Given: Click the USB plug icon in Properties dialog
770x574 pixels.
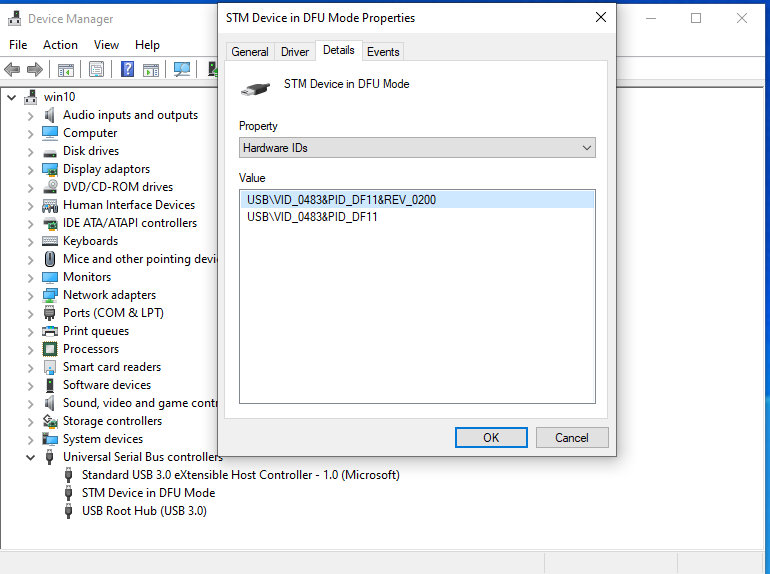Looking at the screenshot, I should tap(255, 89).
